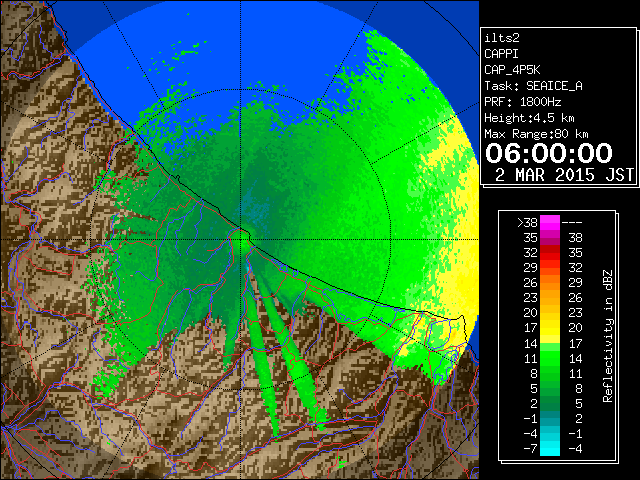Click the 'Reflectivity in dBZ' axis label
This screenshot has height=480, width=640.
pyautogui.click(x=608, y=336)
